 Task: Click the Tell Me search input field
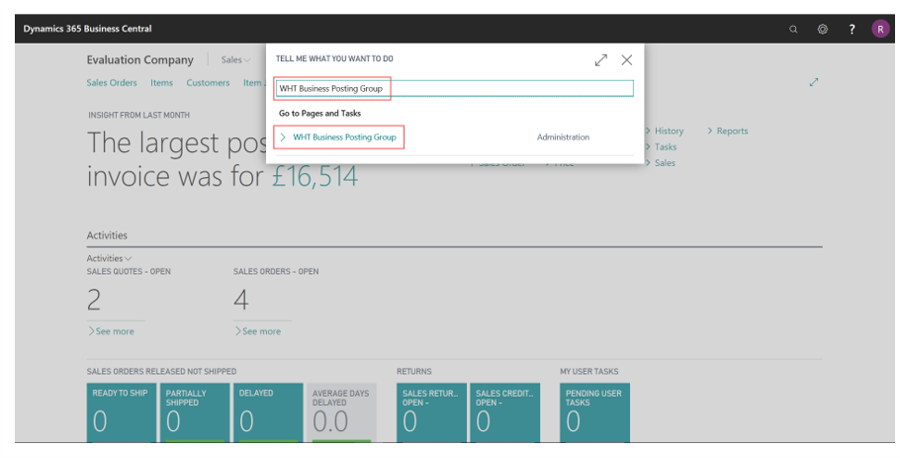click(x=455, y=88)
